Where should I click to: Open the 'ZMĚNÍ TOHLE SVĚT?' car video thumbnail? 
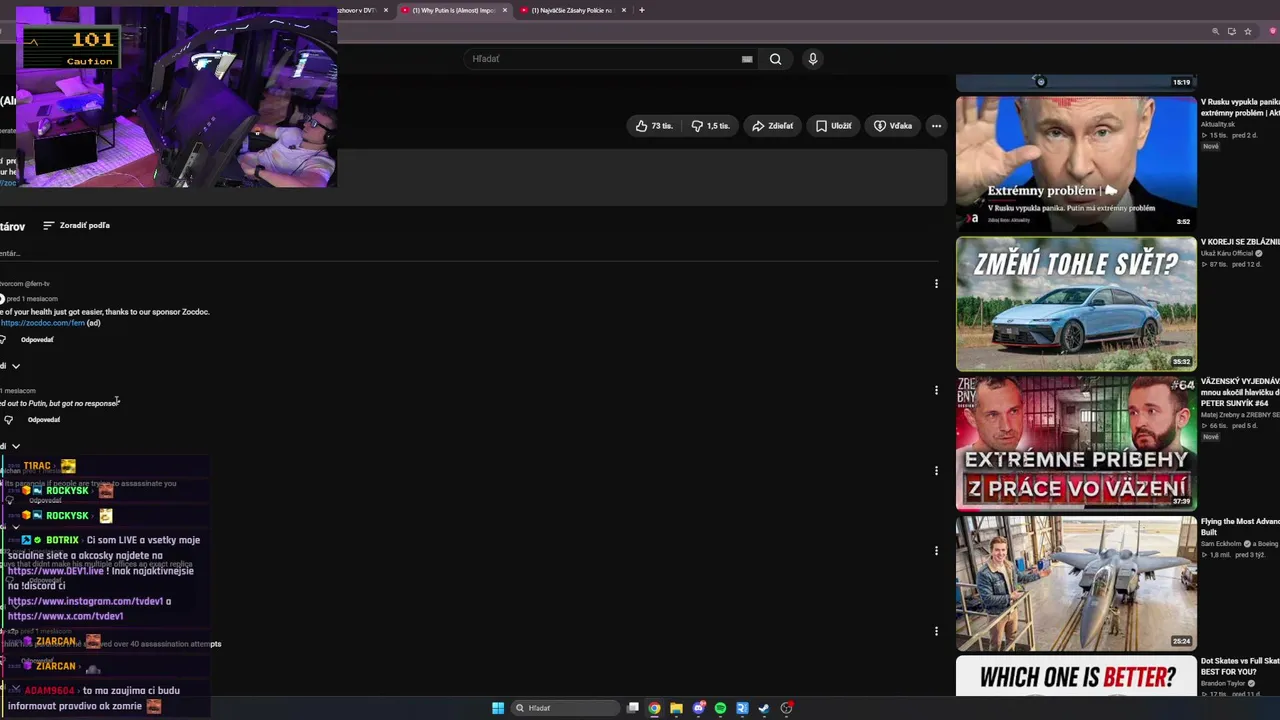(1076, 304)
